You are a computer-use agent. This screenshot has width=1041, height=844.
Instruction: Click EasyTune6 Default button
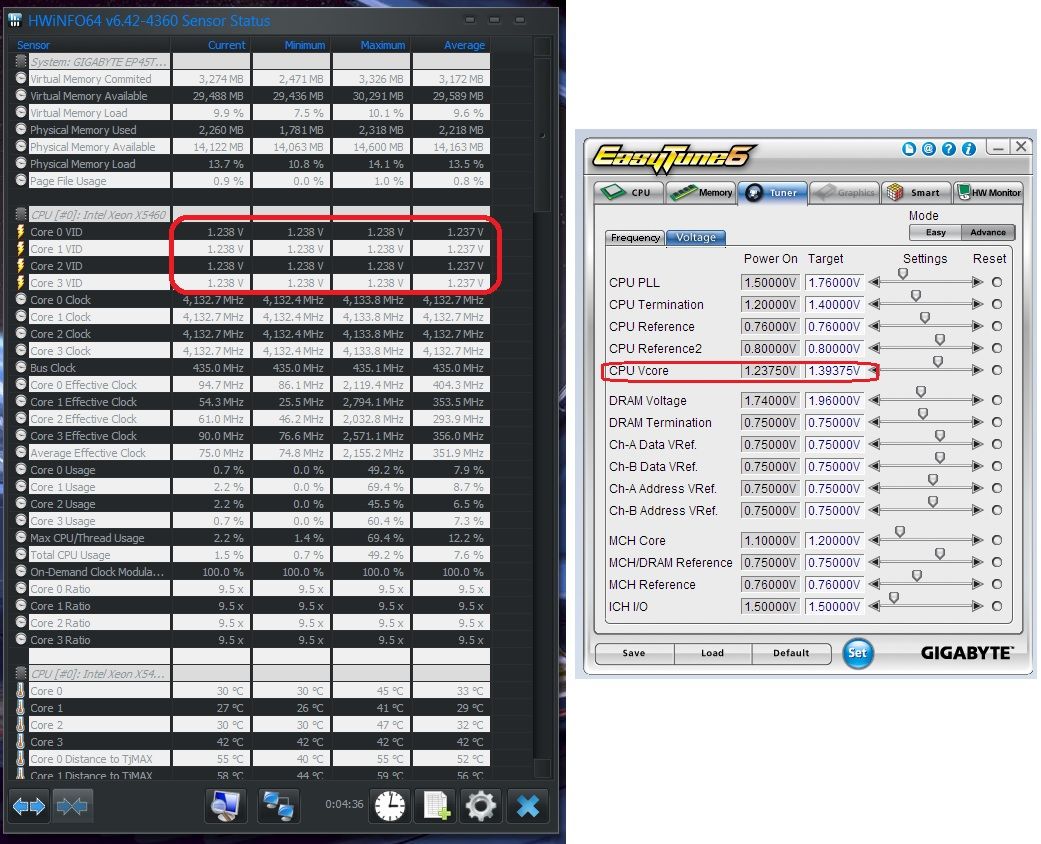click(791, 653)
